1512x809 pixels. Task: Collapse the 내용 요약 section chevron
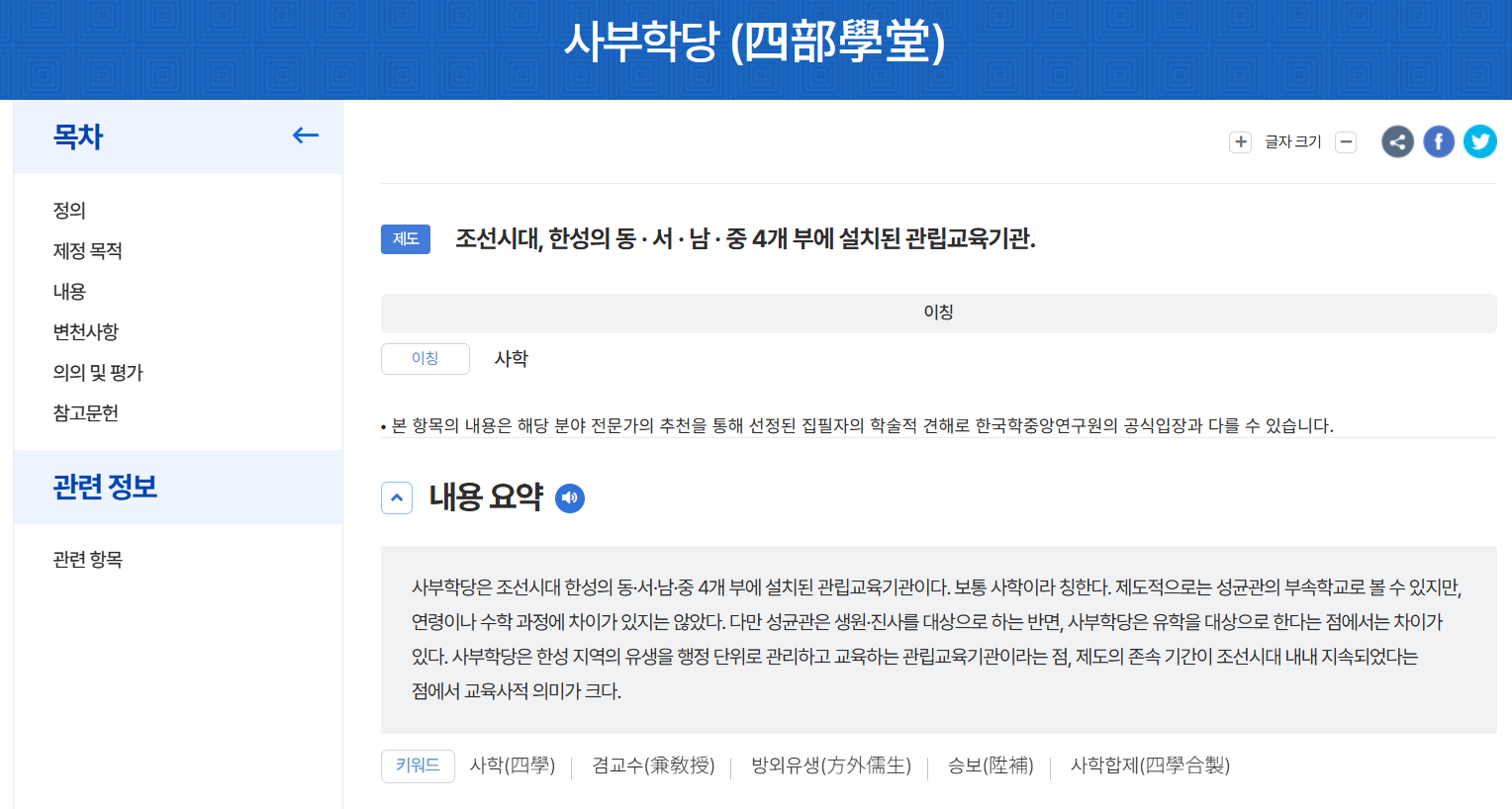coord(397,497)
